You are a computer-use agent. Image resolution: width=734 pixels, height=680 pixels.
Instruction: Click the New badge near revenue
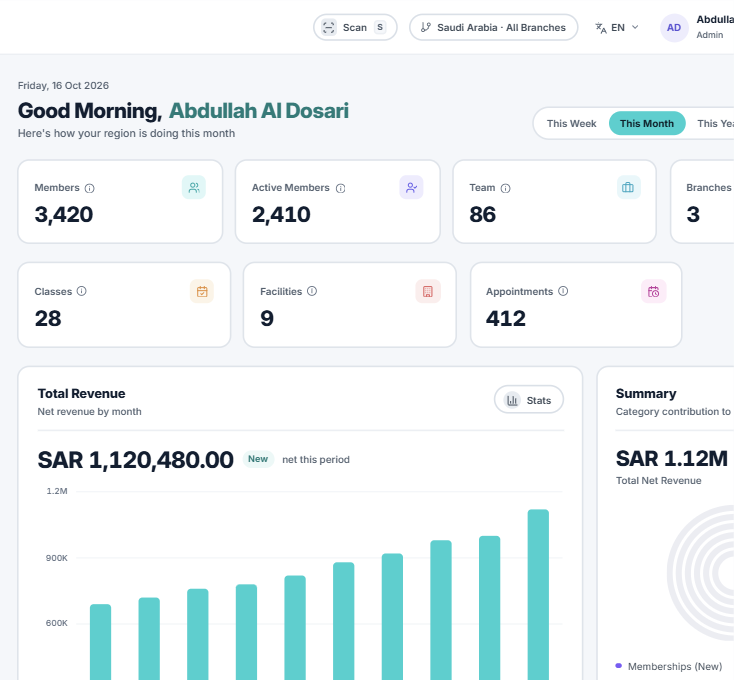click(258, 459)
